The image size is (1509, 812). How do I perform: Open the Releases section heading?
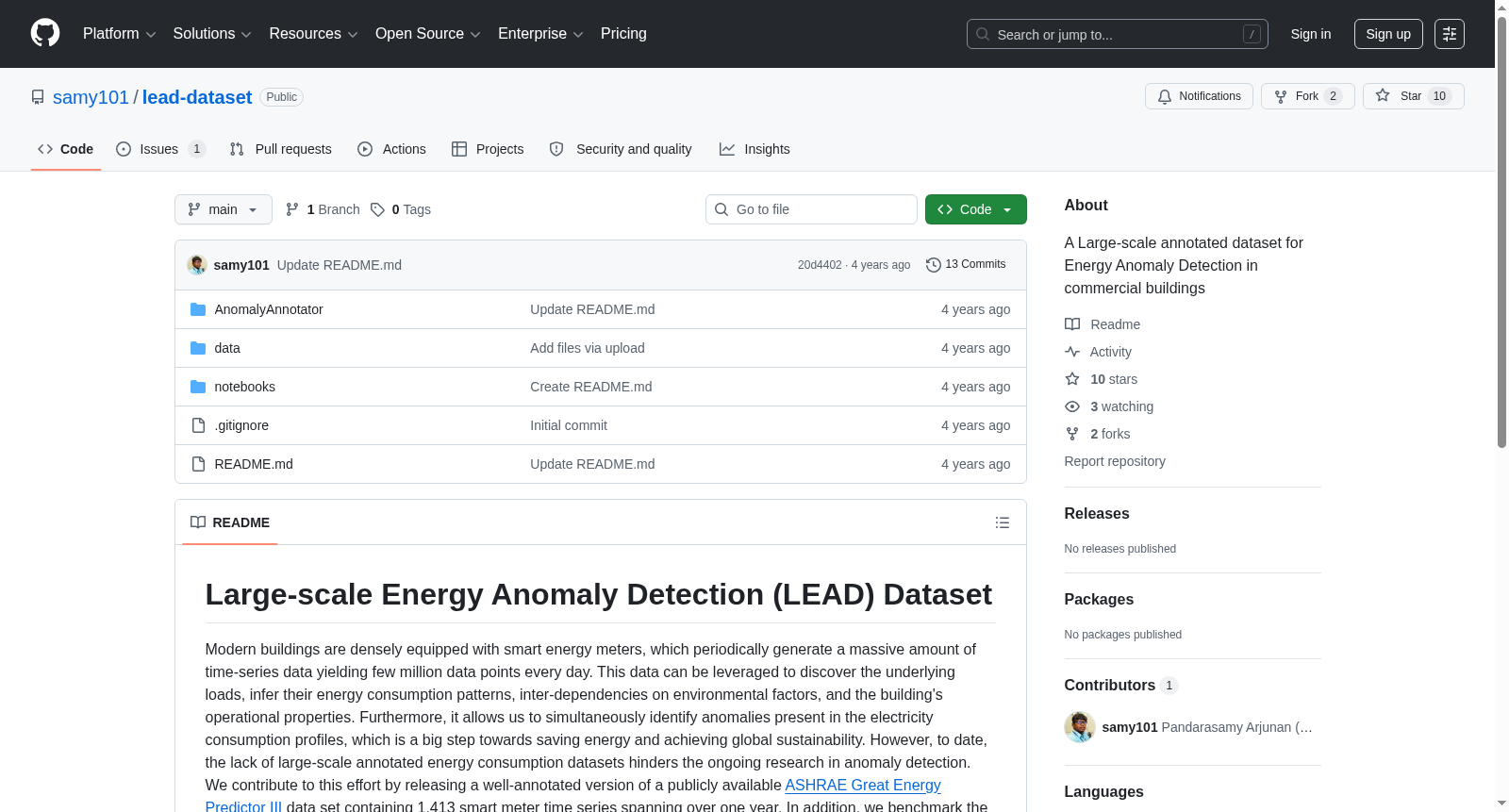(1097, 514)
